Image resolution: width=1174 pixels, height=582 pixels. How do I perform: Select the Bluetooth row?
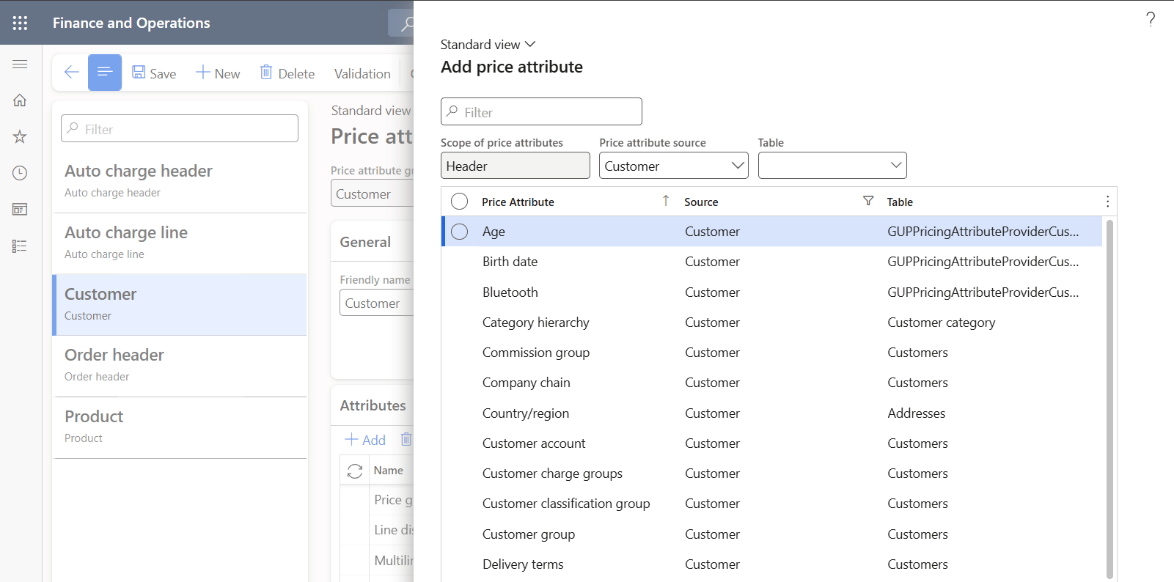pyautogui.click(x=771, y=292)
